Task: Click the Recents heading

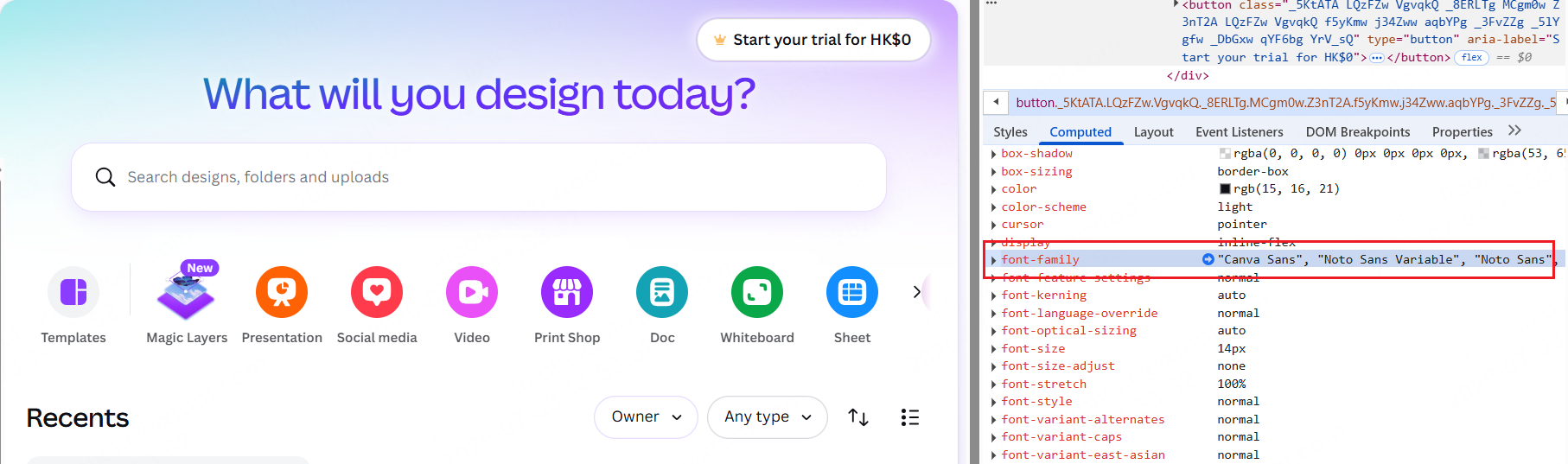Action: [x=78, y=418]
